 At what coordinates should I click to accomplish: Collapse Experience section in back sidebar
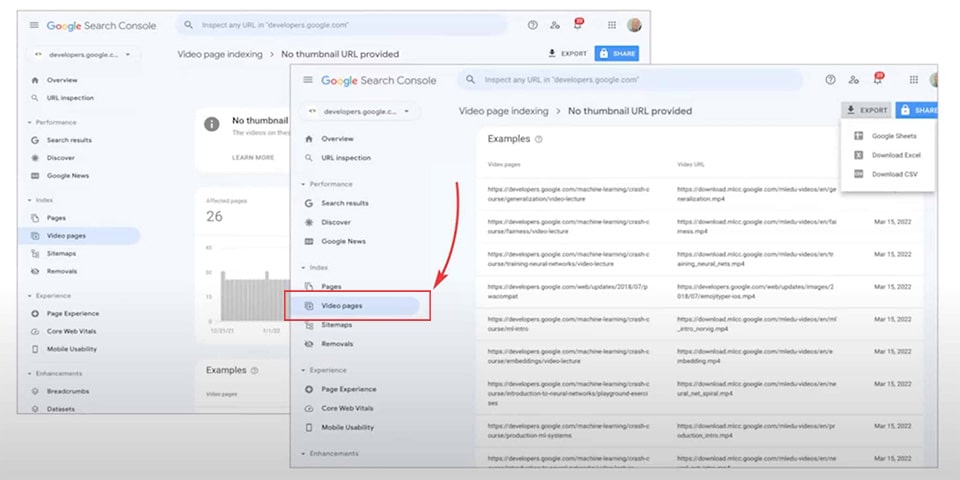click(x=29, y=296)
